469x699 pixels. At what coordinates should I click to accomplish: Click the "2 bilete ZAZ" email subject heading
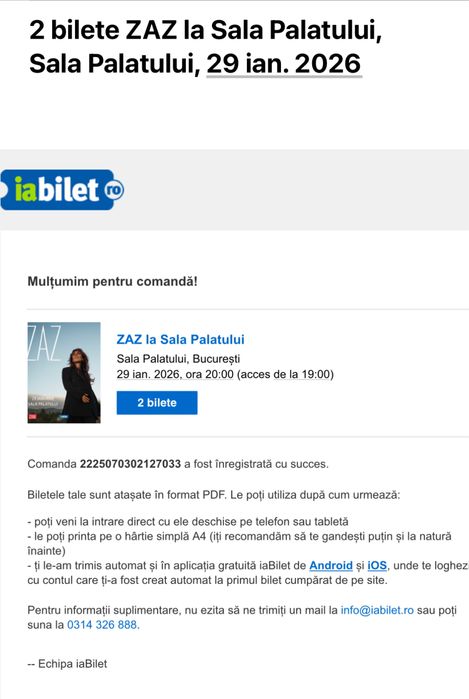pos(205,47)
